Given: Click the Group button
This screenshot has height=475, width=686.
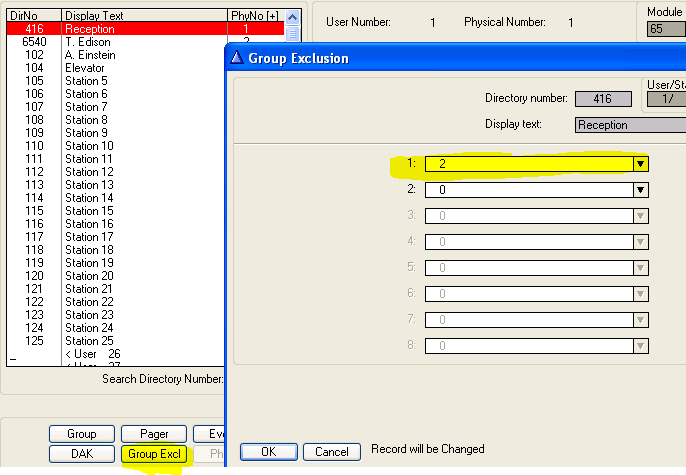Looking at the screenshot, I should [x=82, y=434].
